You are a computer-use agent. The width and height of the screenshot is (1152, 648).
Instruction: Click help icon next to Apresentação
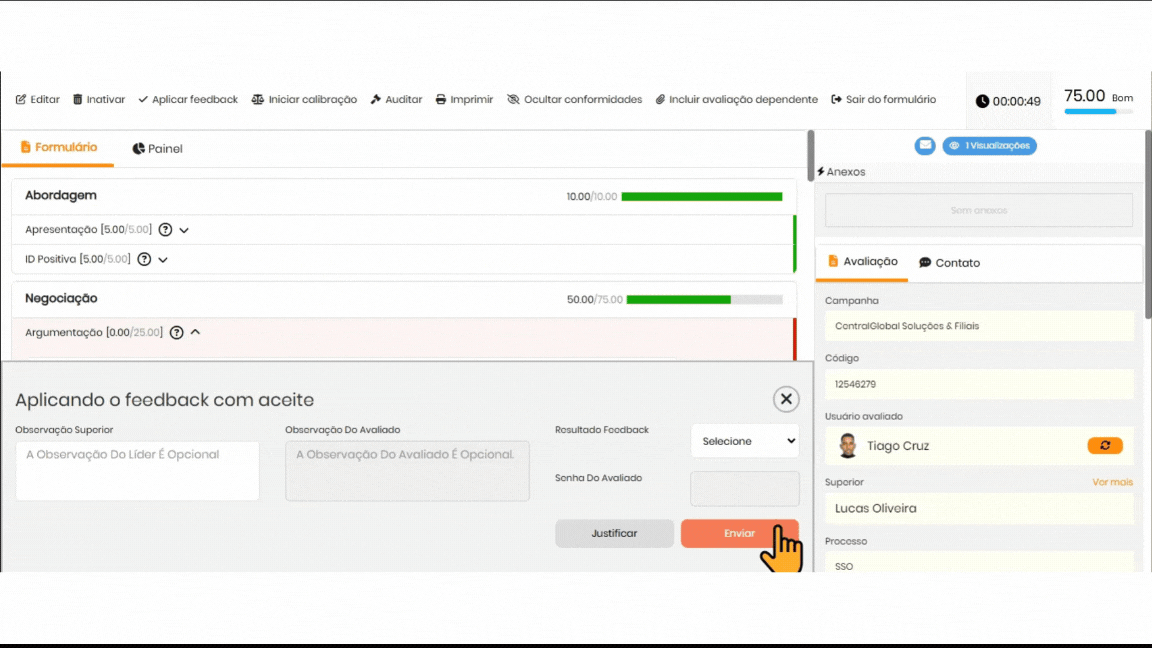[x=166, y=230]
